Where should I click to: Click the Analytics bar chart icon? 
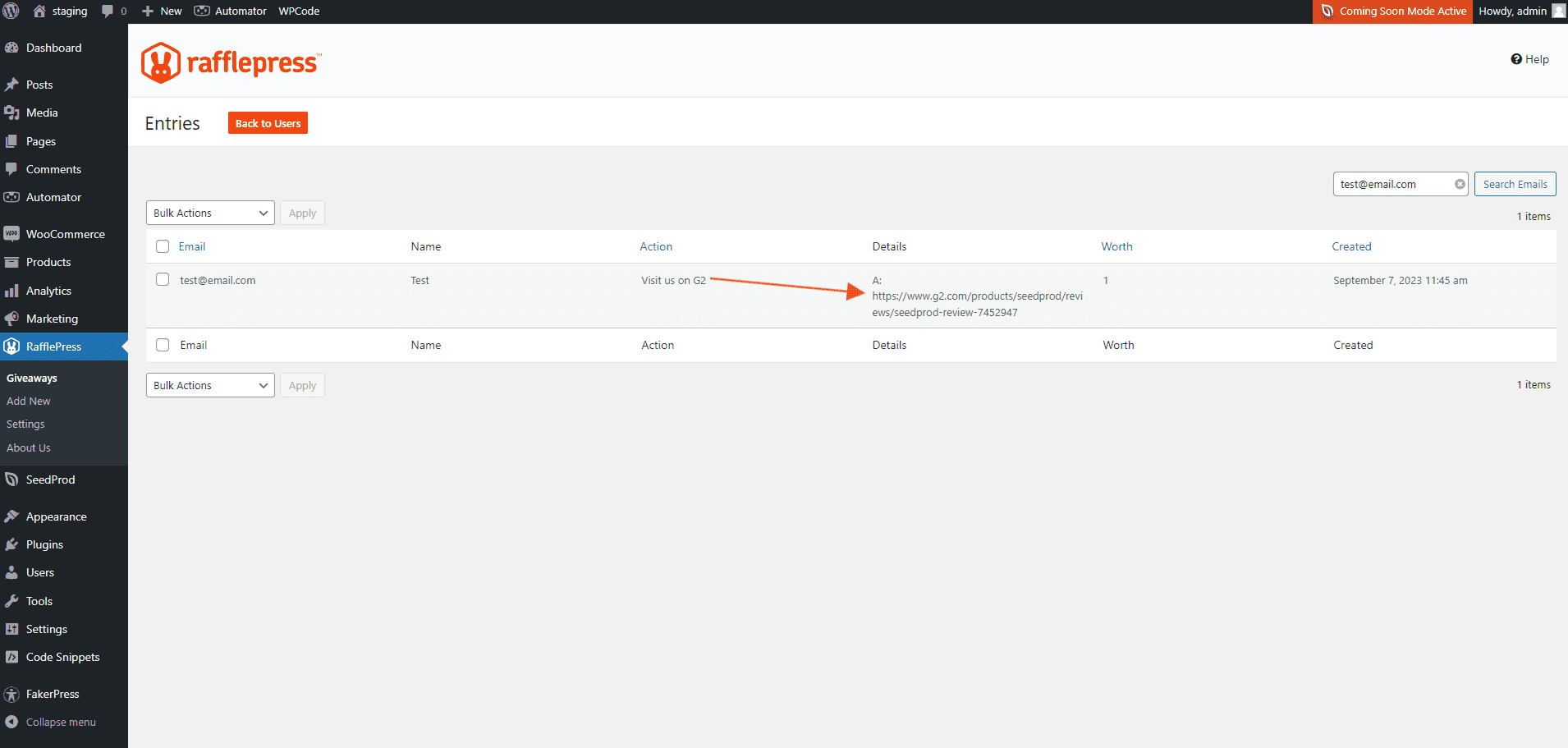11,291
